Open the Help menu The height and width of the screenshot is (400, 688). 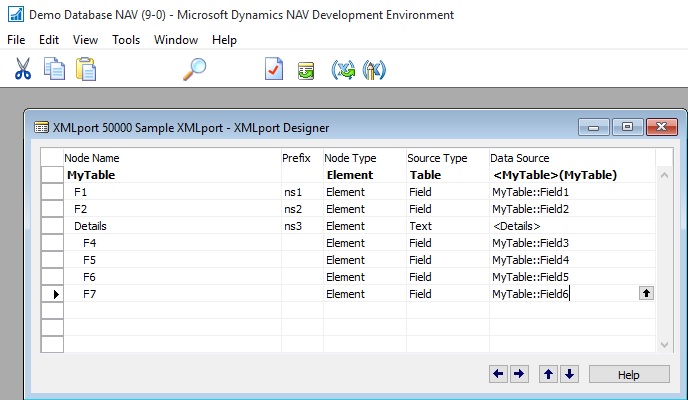point(224,40)
